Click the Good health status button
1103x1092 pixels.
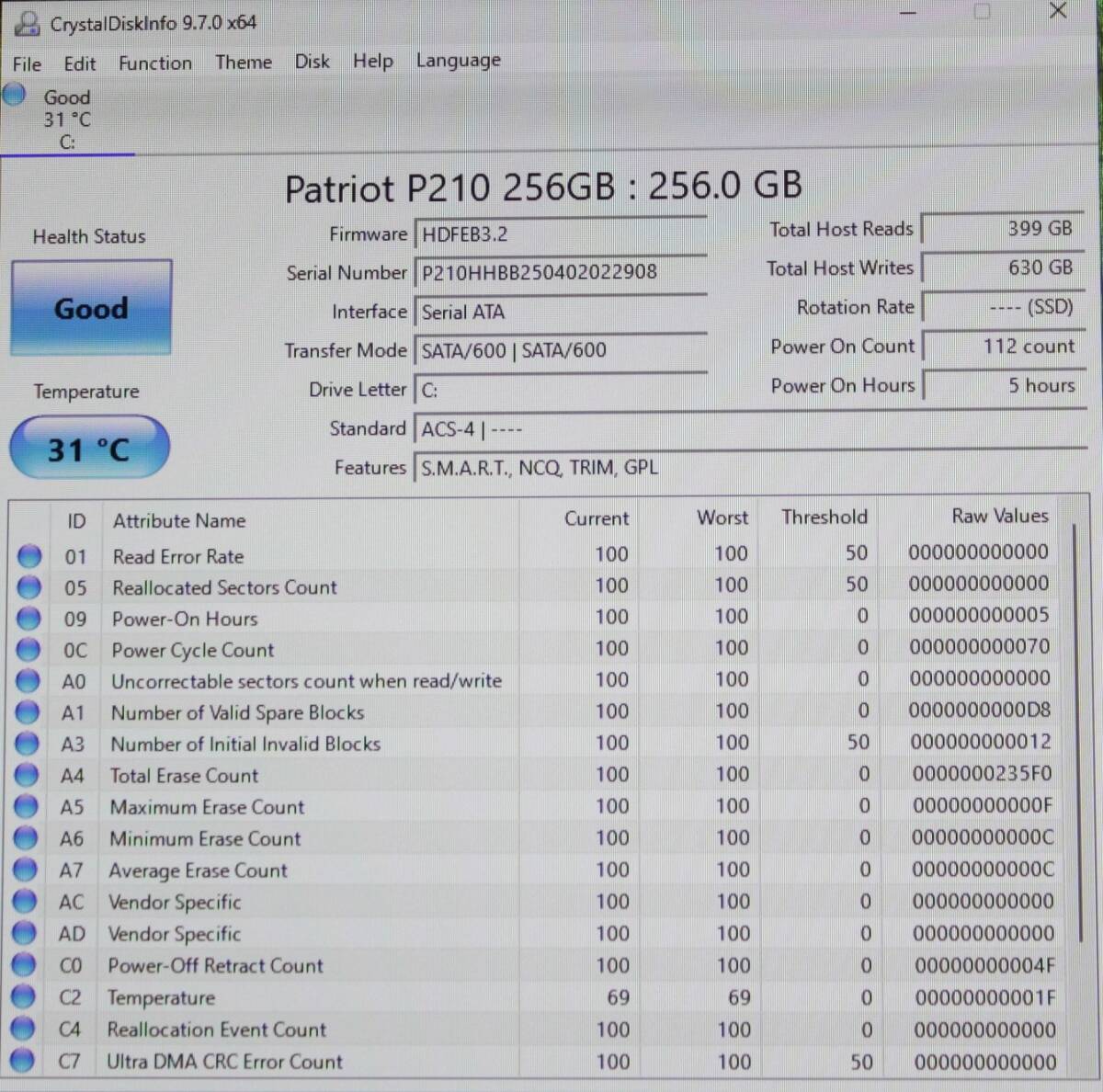pyautogui.click(x=91, y=308)
